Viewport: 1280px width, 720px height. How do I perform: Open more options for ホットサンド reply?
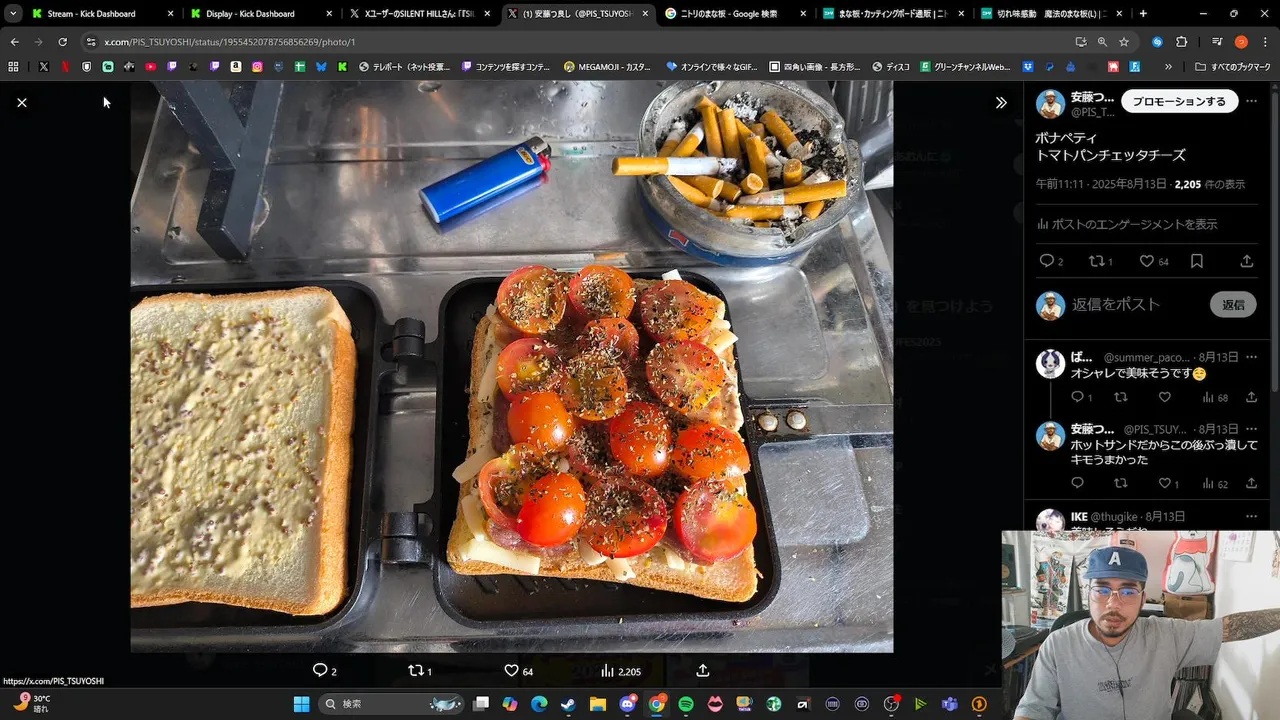click(1251, 429)
